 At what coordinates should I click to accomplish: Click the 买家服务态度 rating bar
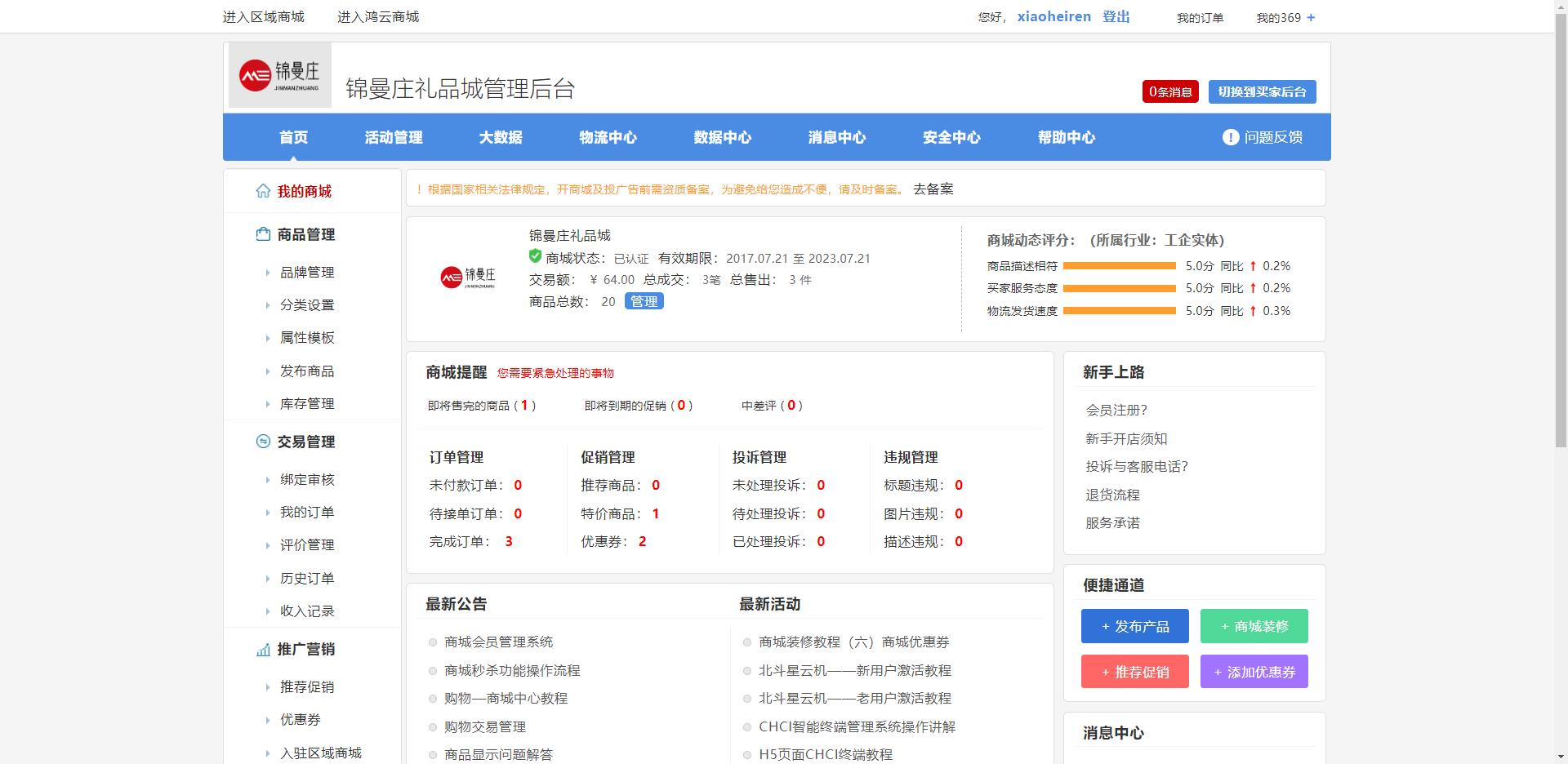click(x=1119, y=288)
